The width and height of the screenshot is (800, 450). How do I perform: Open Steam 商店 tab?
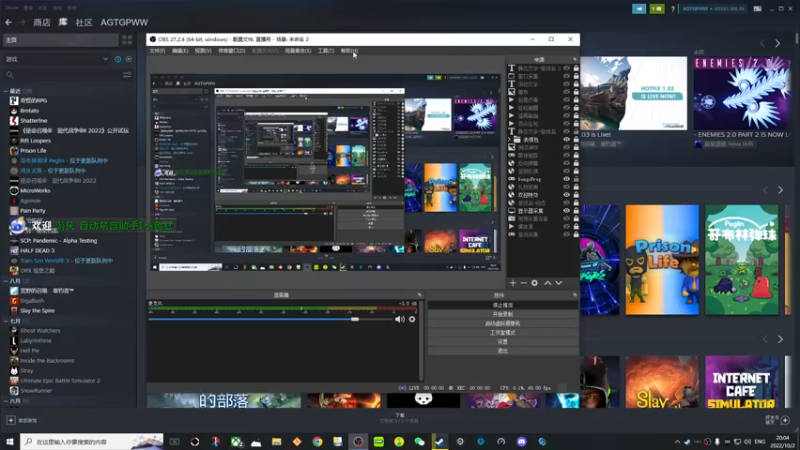coord(42,22)
